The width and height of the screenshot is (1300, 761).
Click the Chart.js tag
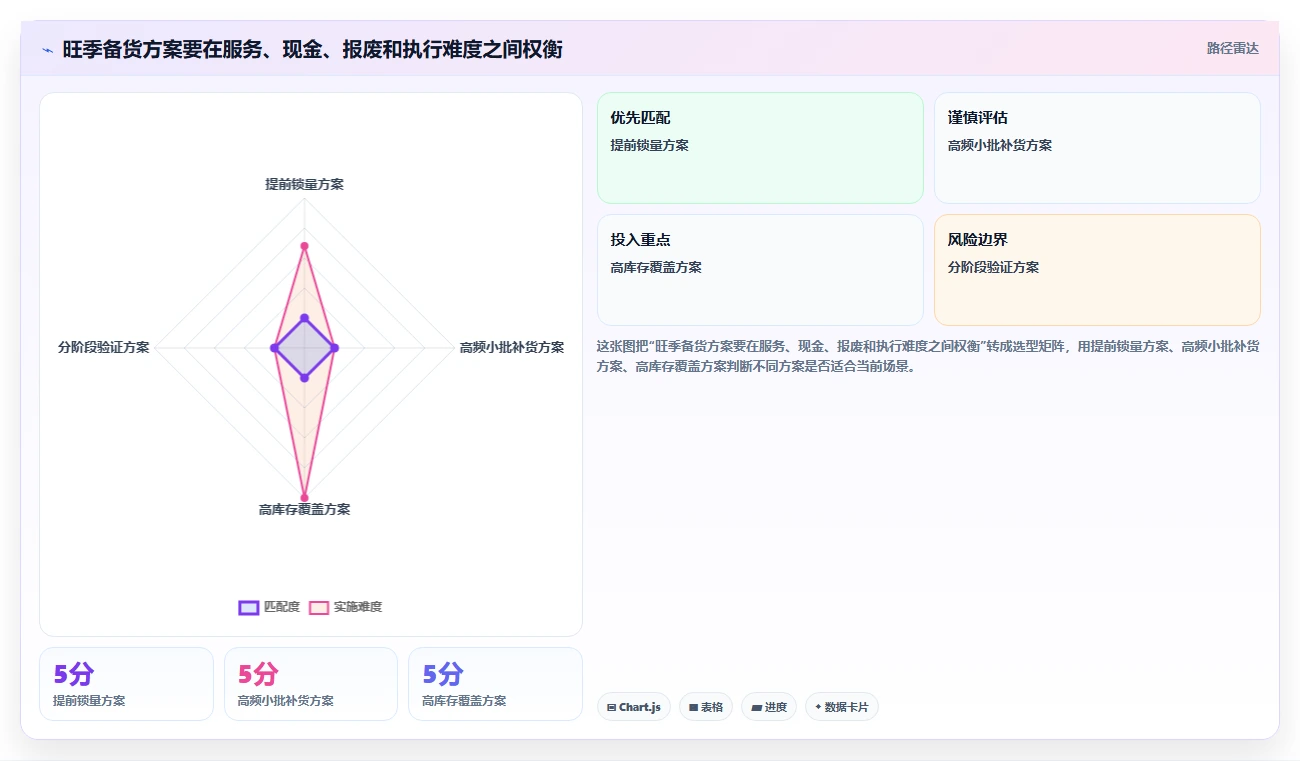click(x=634, y=707)
